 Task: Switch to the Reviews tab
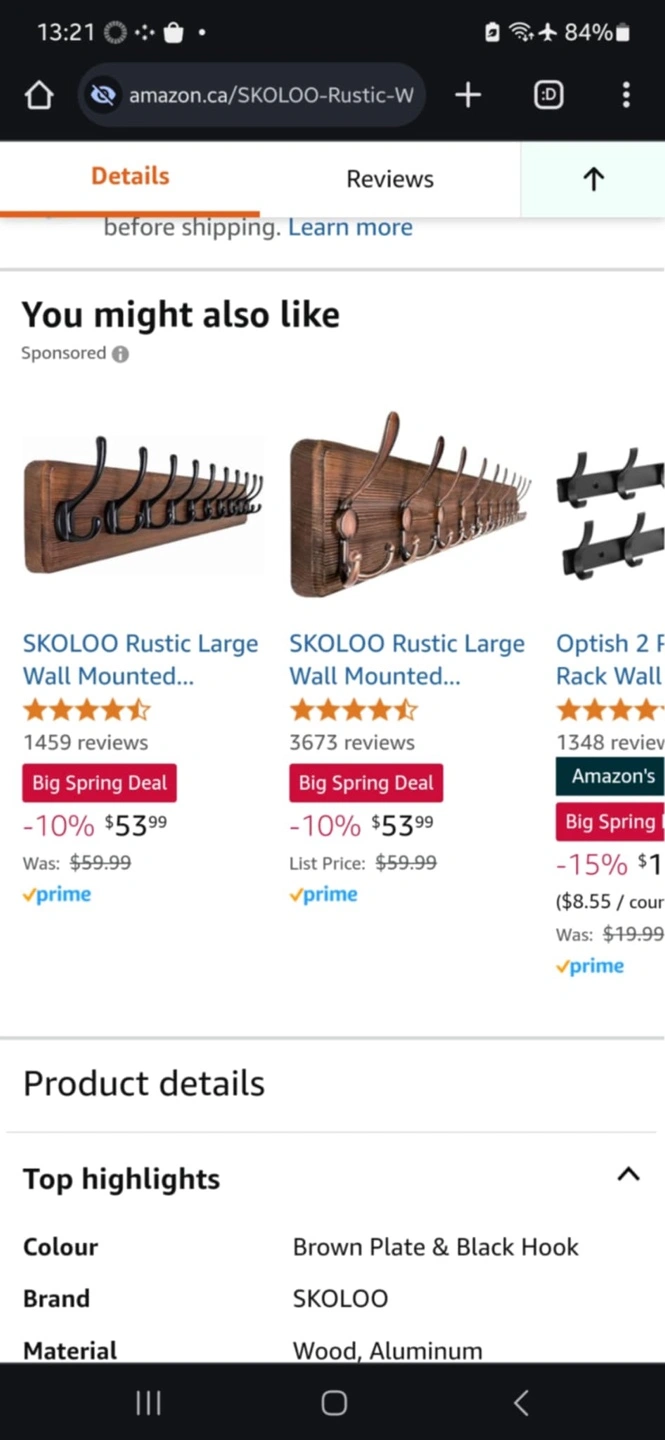click(x=390, y=179)
